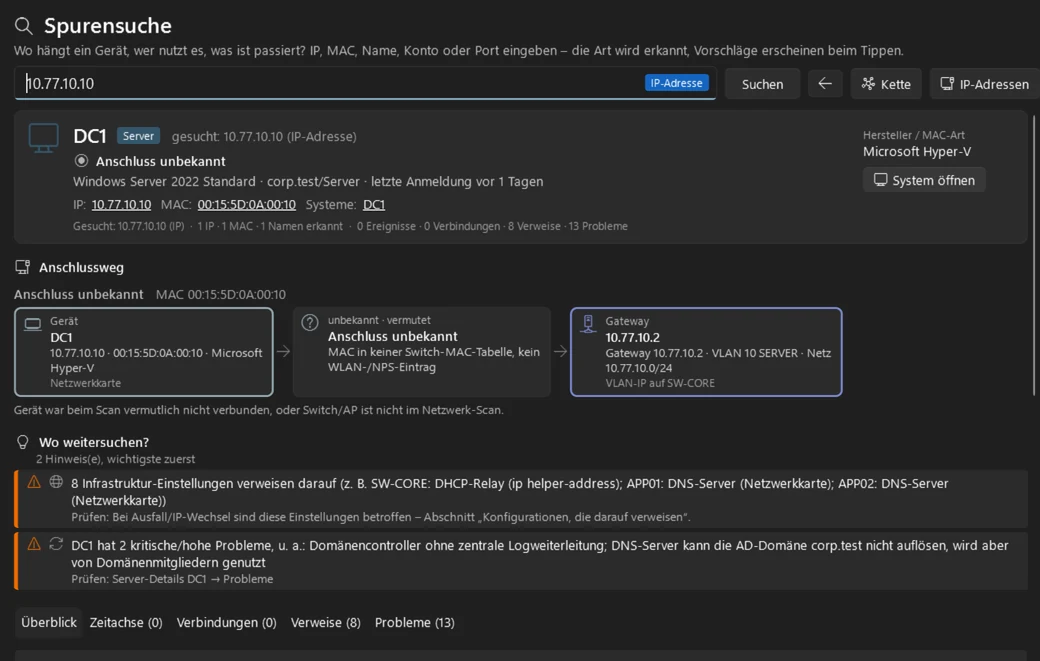Open the 8 Infrastruktur-Einstellungen hint
This screenshot has height=661, width=1040.
click(x=521, y=499)
